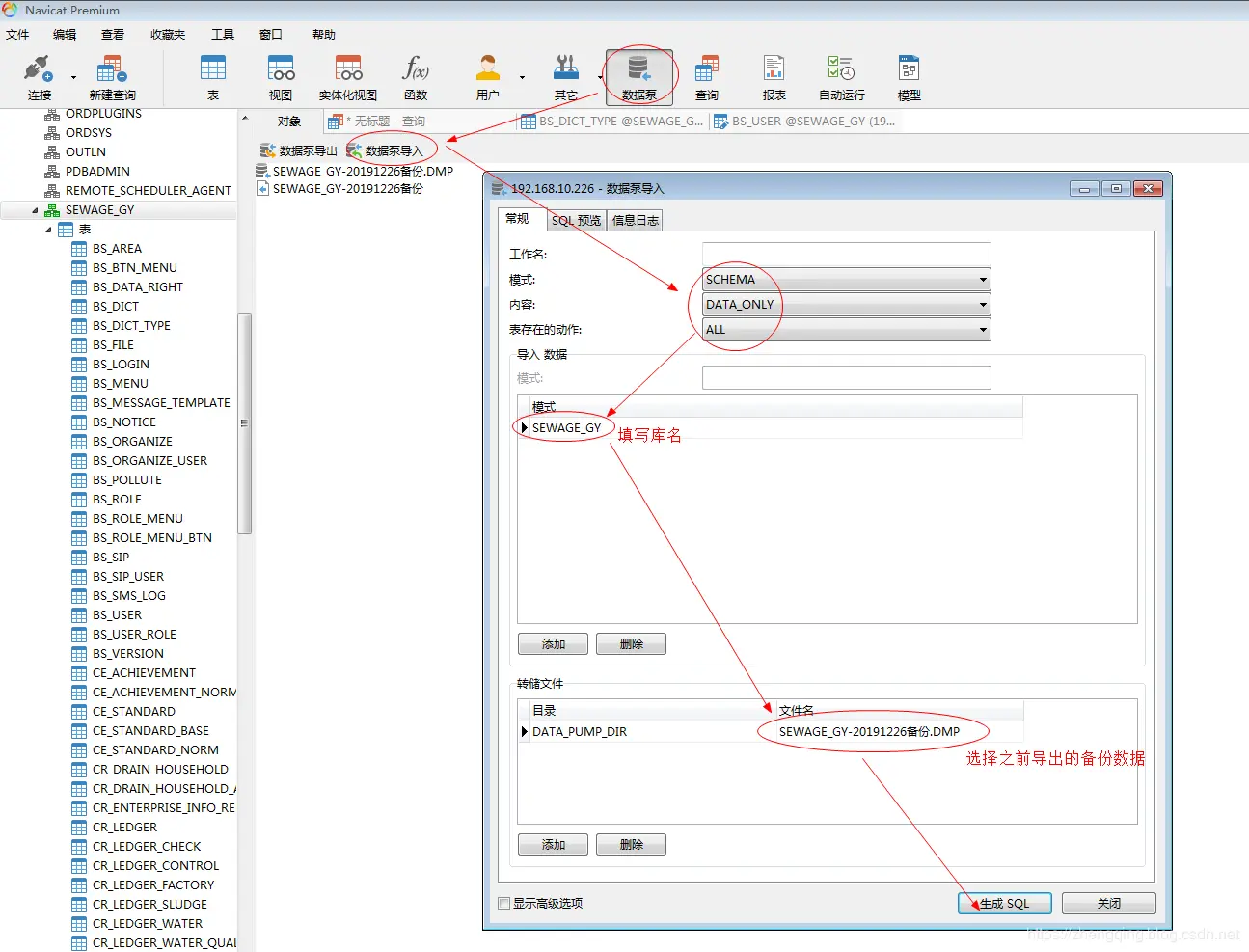1249x952 pixels.
Task: Click the 模型 (Model) toolbar icon
Action: (x=909, y=69)
